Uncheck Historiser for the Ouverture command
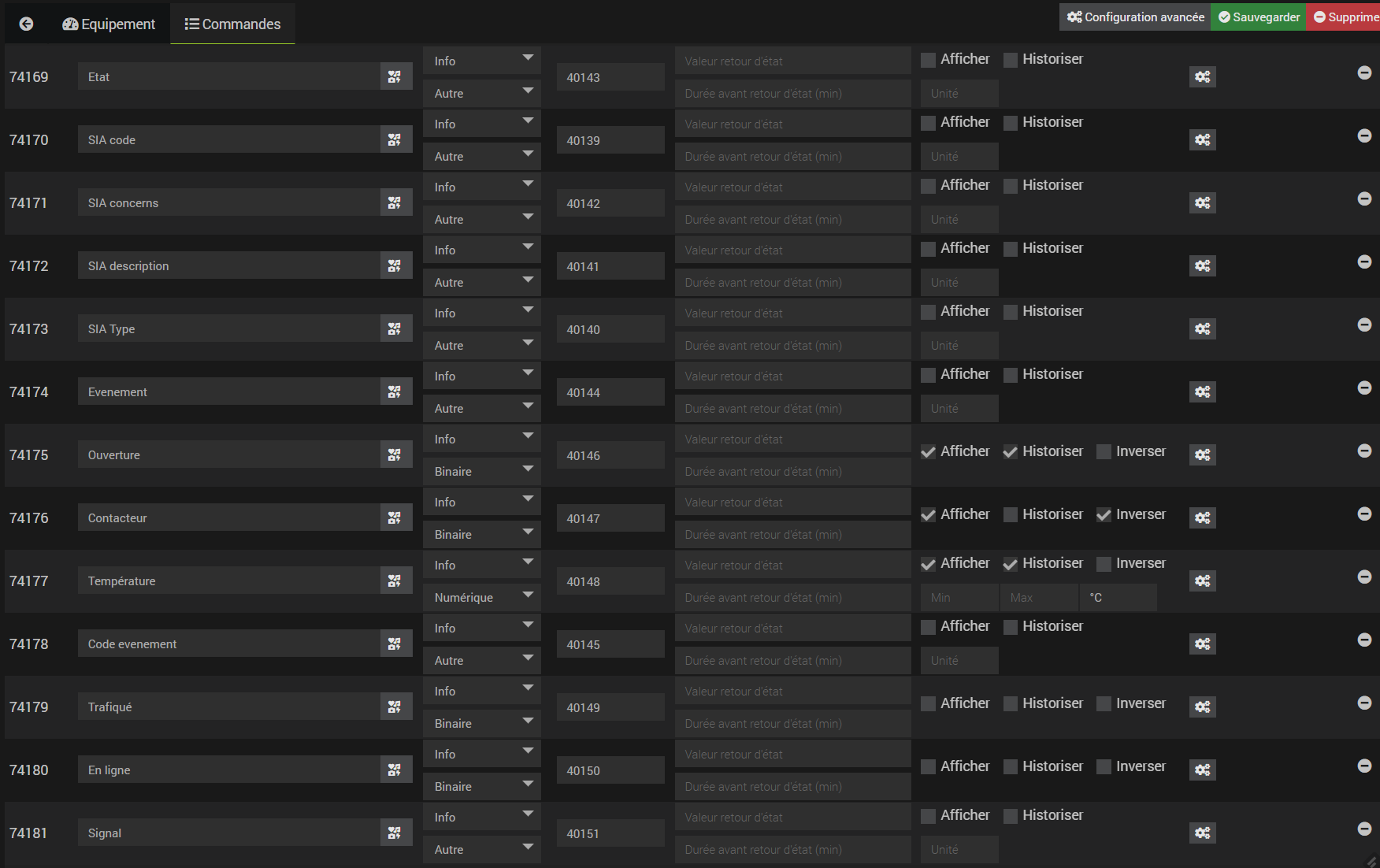This screenshot has width=1380, height=868. (x=1011, y=452)
